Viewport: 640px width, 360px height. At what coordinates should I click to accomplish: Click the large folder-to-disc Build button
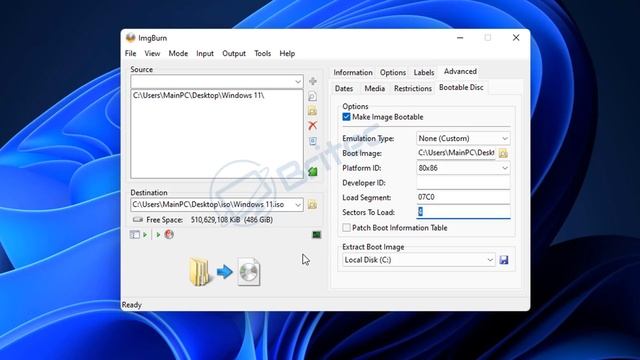tap(224, 272)
